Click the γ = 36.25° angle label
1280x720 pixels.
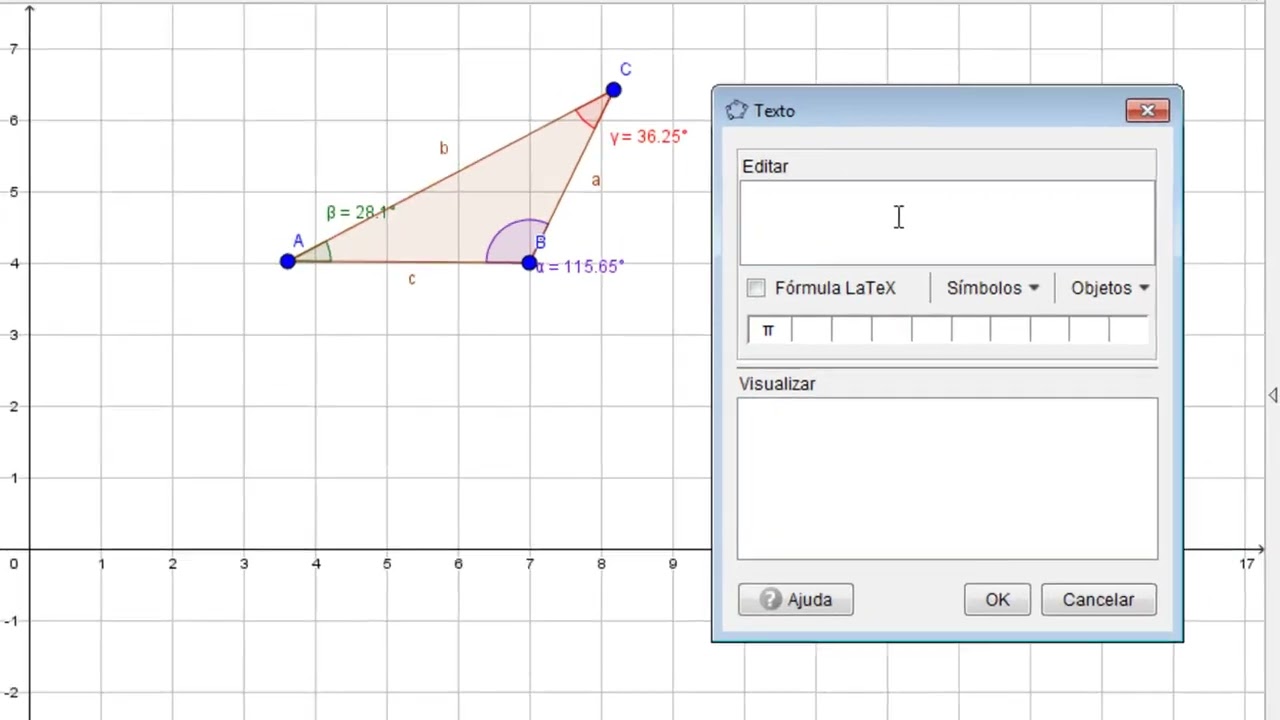[x=648, y=137]
